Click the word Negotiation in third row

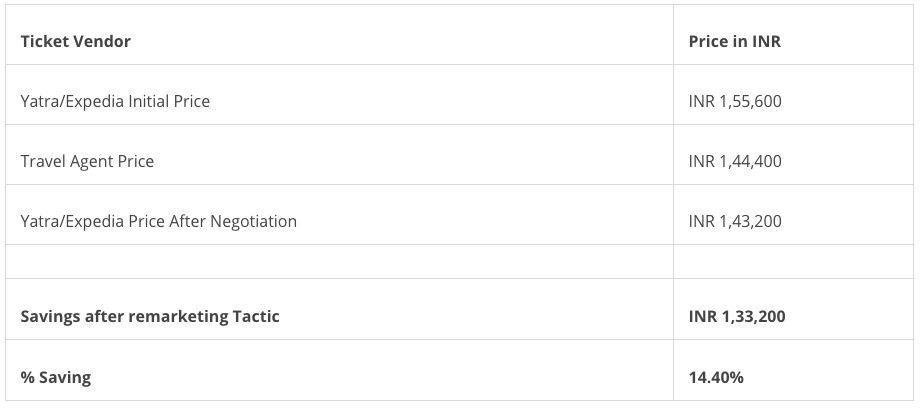coord(253,222)
